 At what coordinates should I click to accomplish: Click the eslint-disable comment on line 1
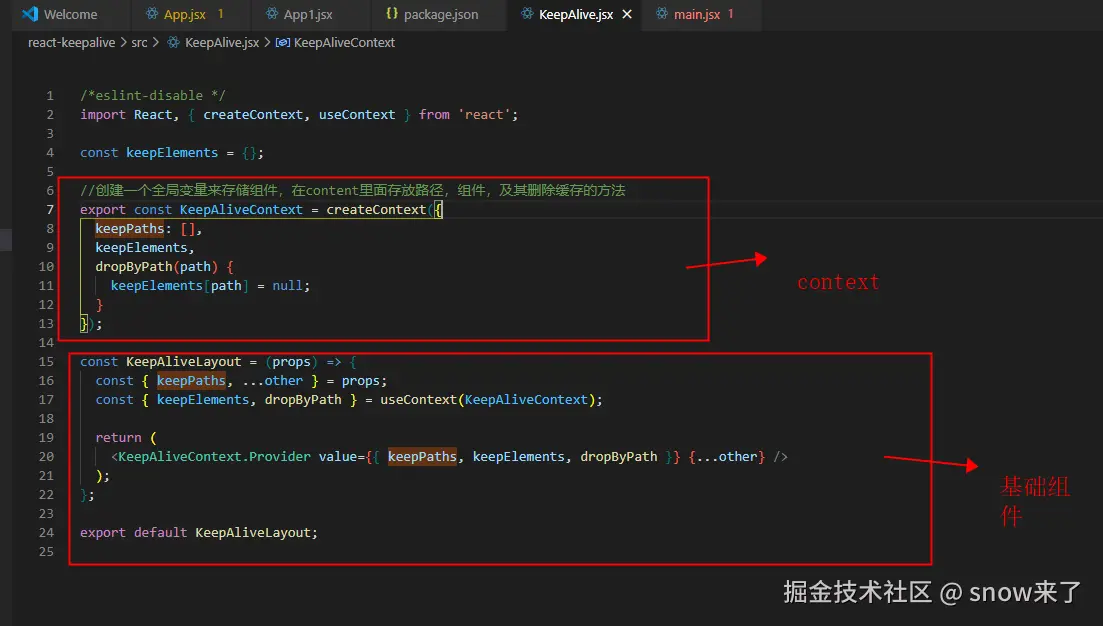(x=153, y=95)
